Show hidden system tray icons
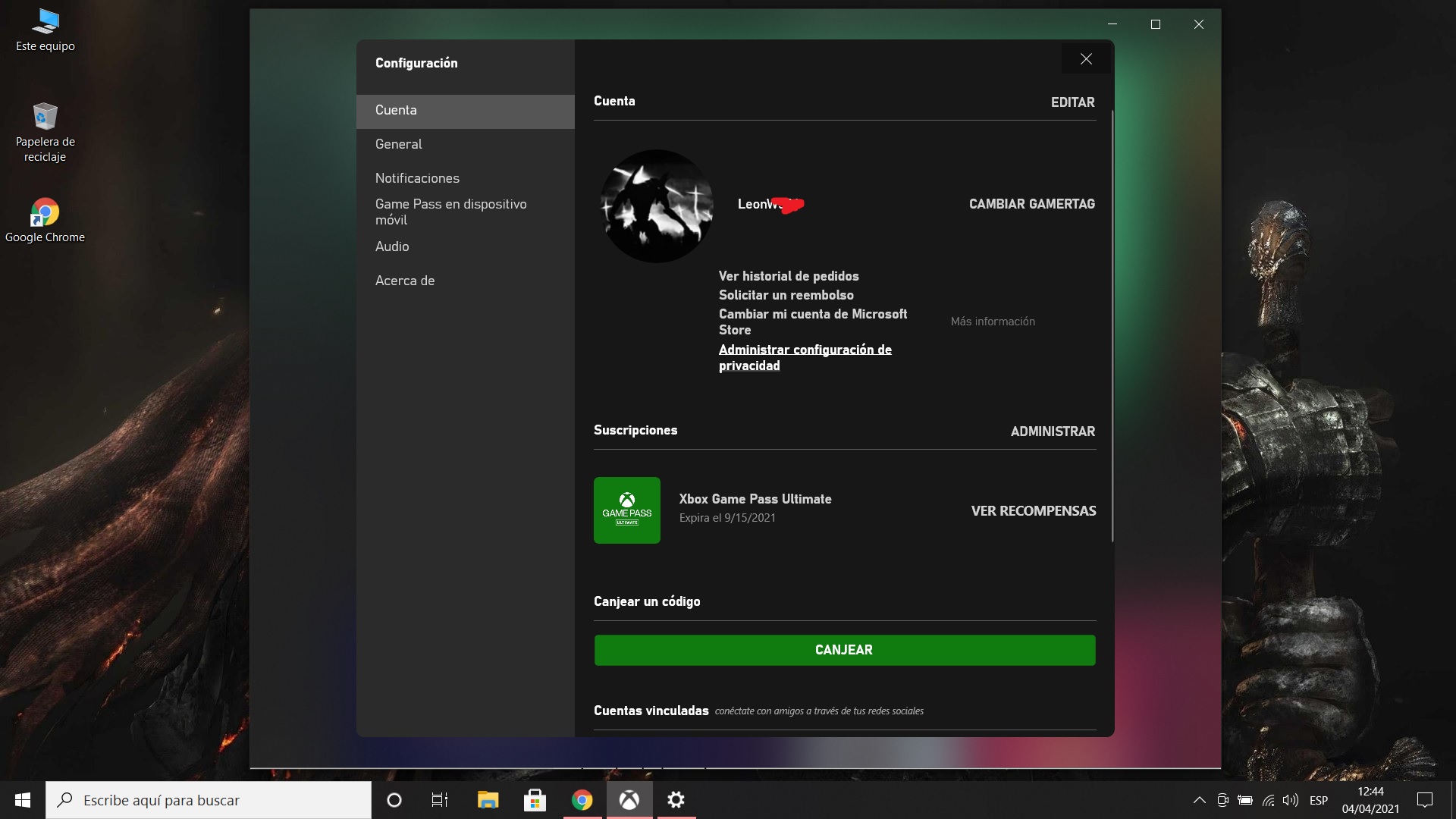1456x819 pixels. [1200, 800]
